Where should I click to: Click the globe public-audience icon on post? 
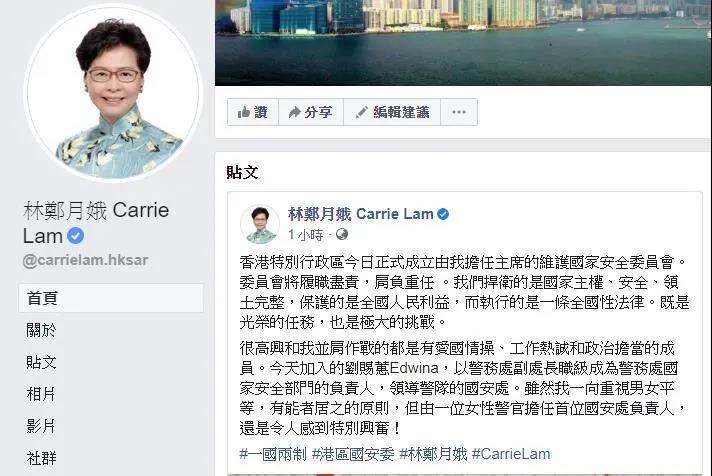[x=341, y=234]
